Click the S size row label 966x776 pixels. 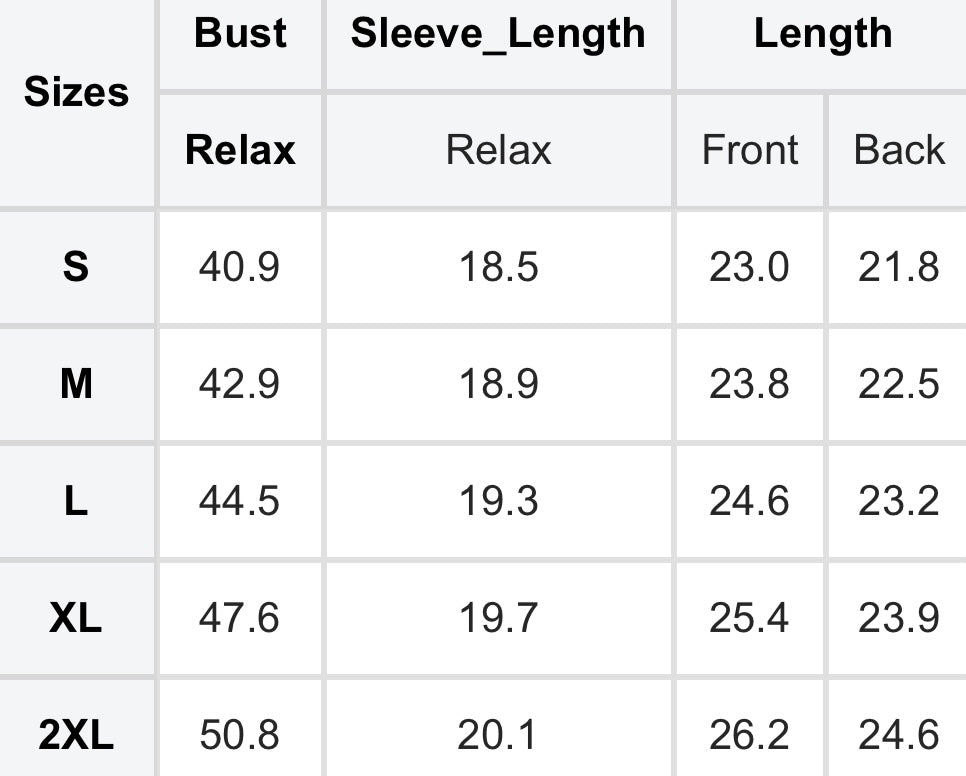pos(76,267)
